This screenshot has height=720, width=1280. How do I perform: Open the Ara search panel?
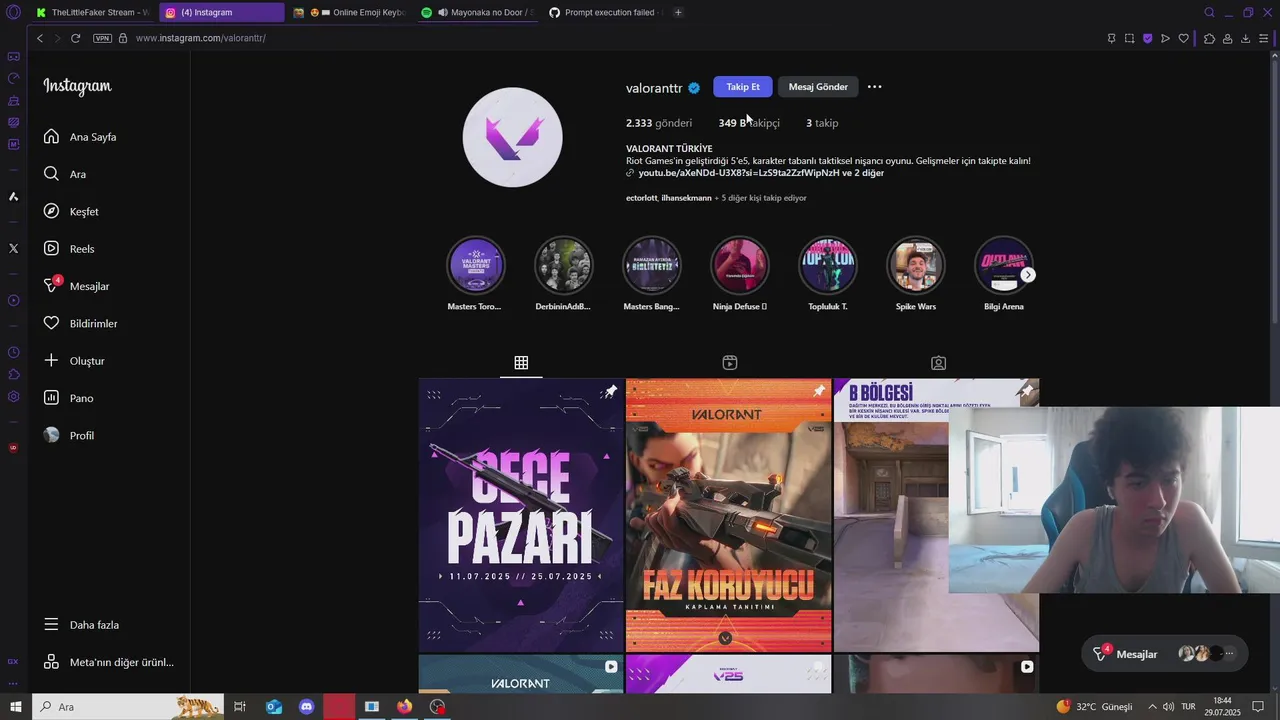pos(65,174)
